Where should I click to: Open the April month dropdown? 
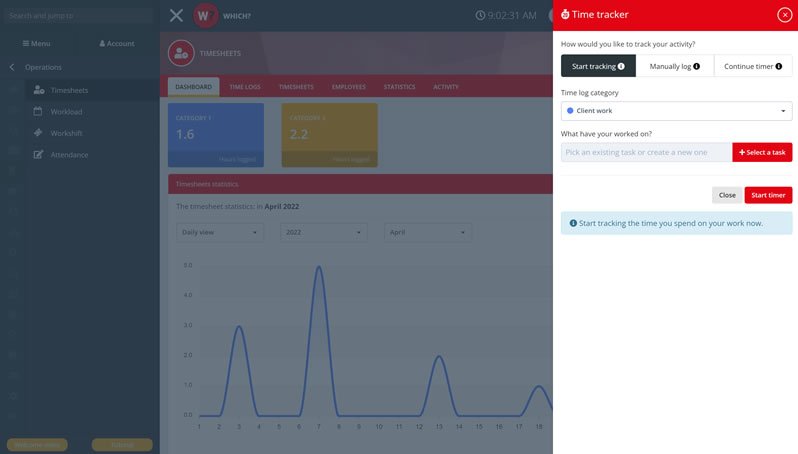click(427, 232)
